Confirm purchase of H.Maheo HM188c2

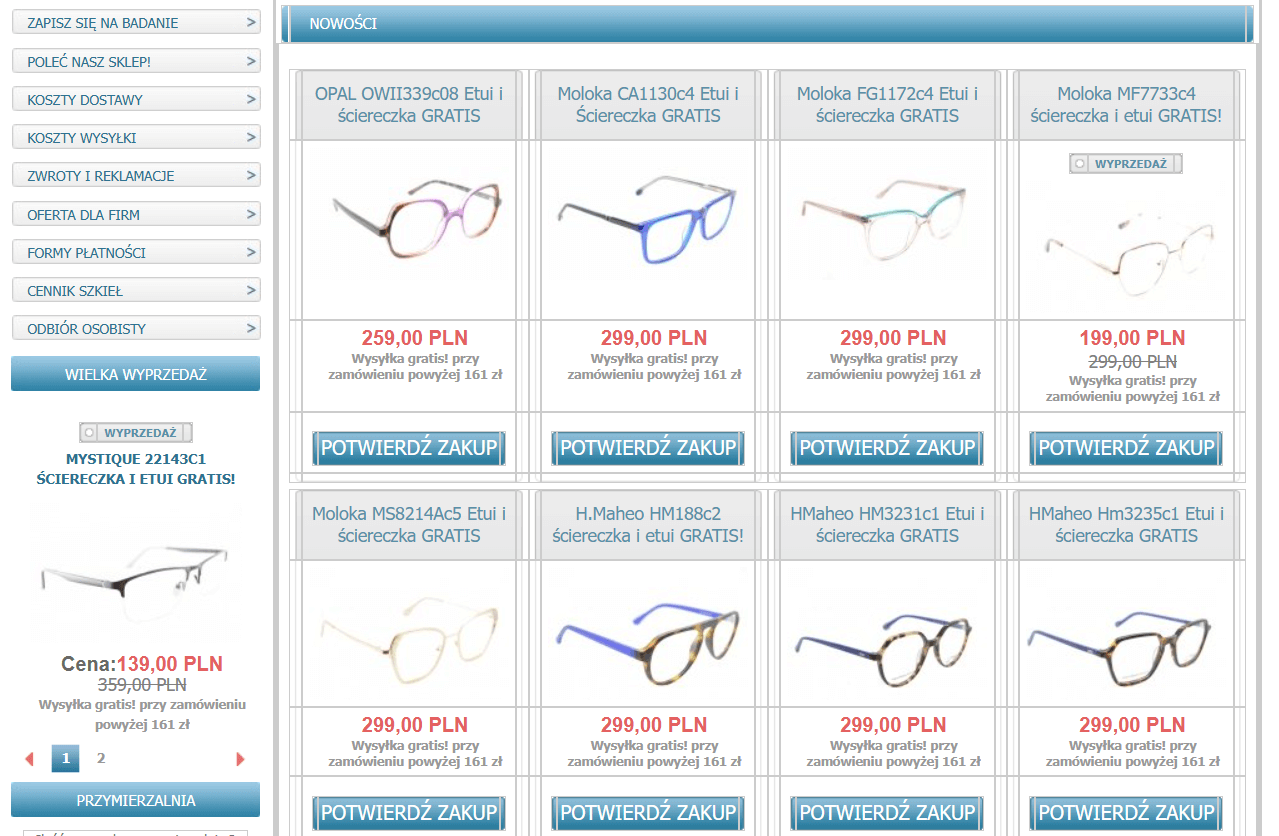point(648,813)
